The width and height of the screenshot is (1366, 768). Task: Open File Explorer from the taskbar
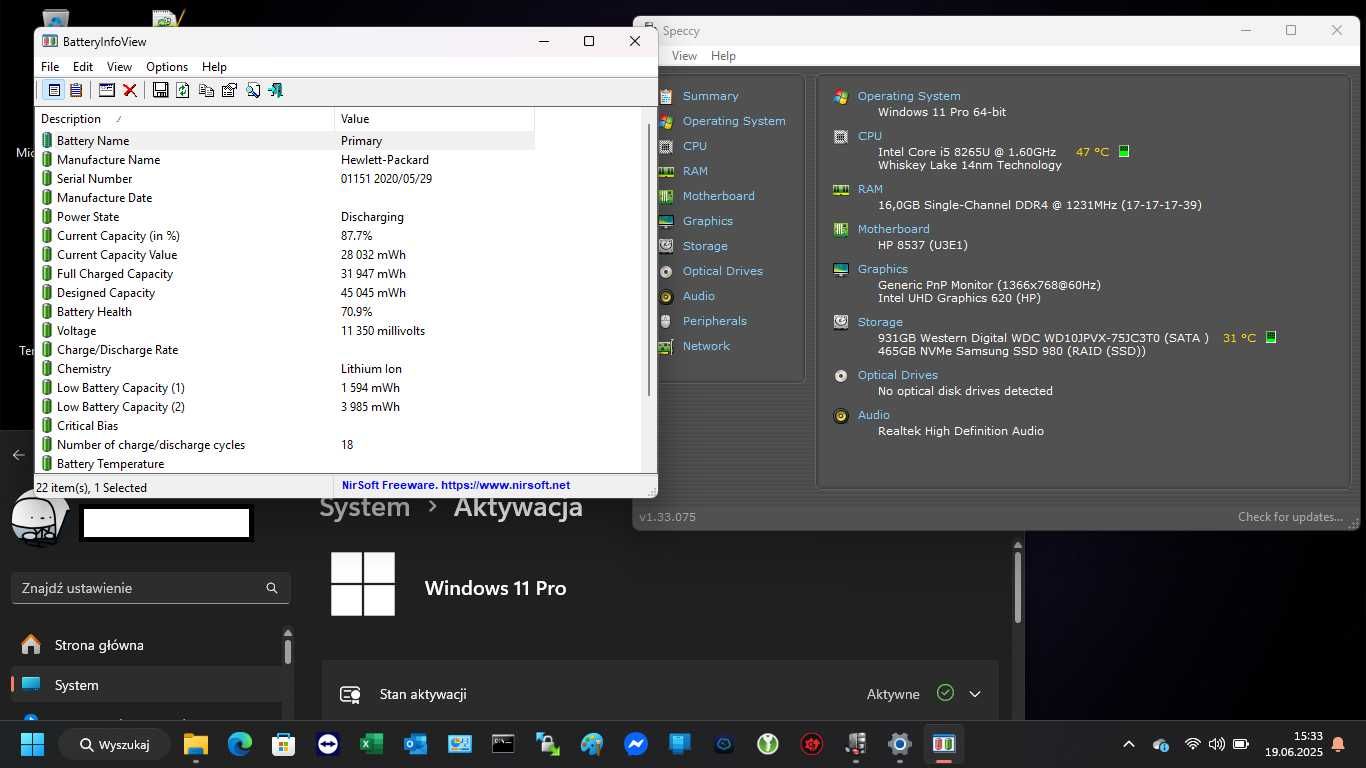pyautogui.click(x=195, y=744)
